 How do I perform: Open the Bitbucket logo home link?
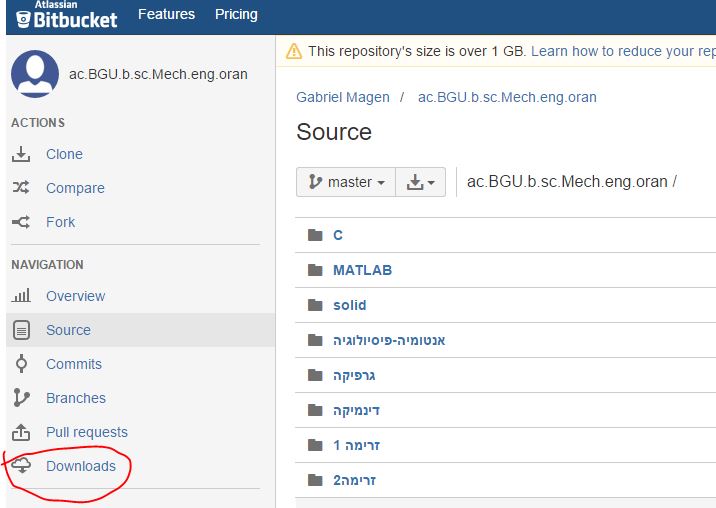[67, 16]
